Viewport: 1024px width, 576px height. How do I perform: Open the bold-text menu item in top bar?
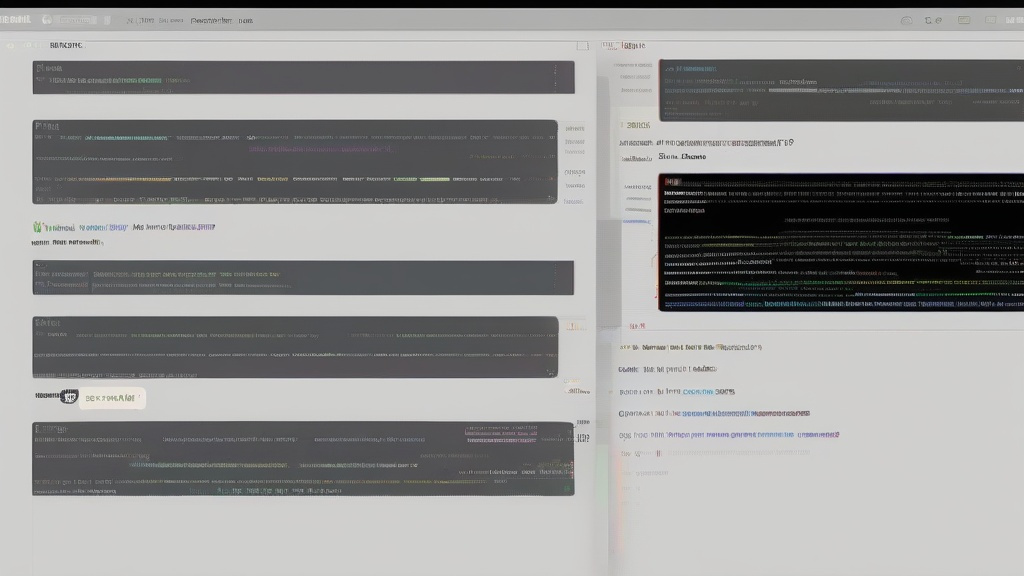click(x=211, y=20)
